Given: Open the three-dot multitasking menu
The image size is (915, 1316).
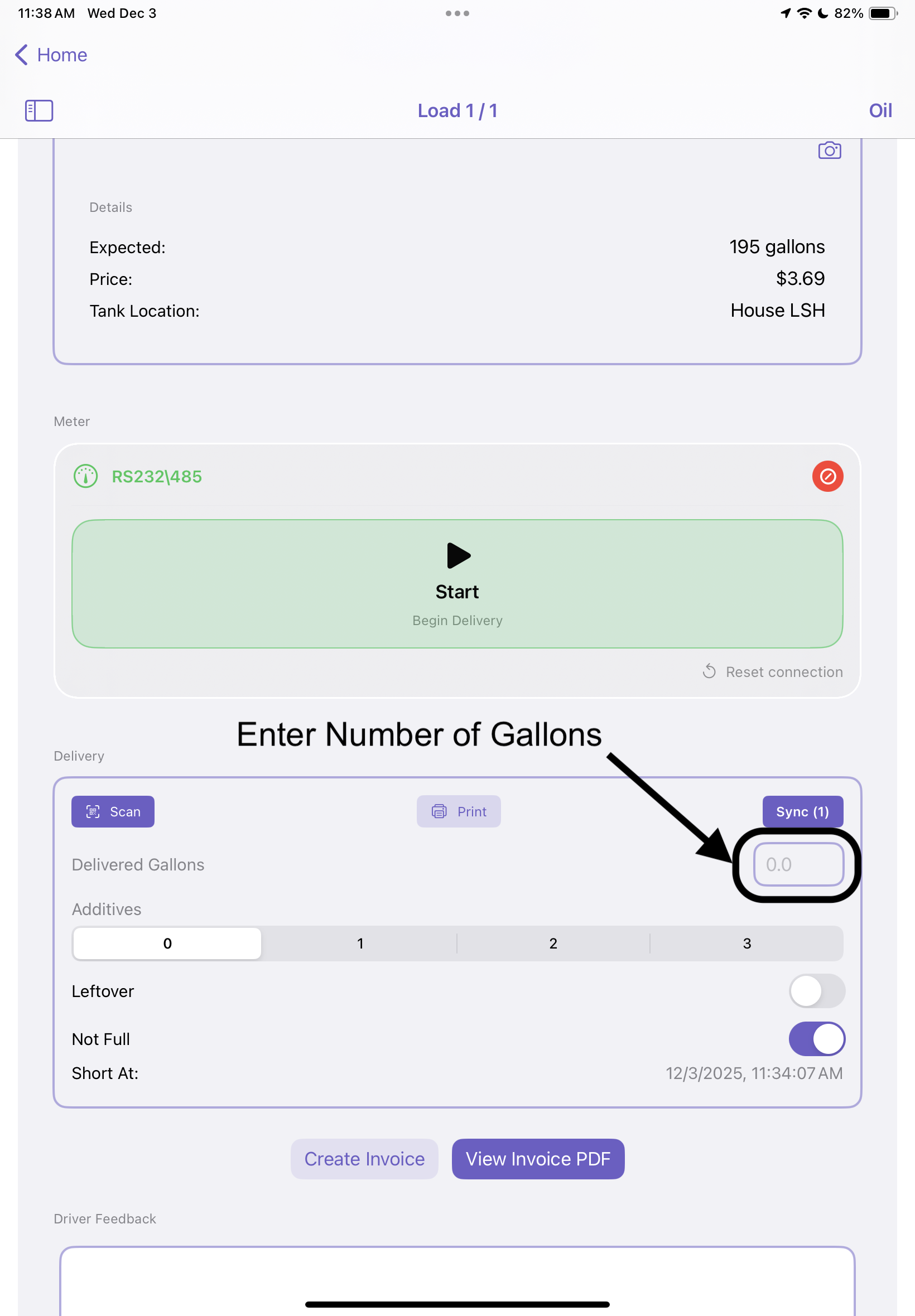Looking at the screenshot, I should 457,13.
